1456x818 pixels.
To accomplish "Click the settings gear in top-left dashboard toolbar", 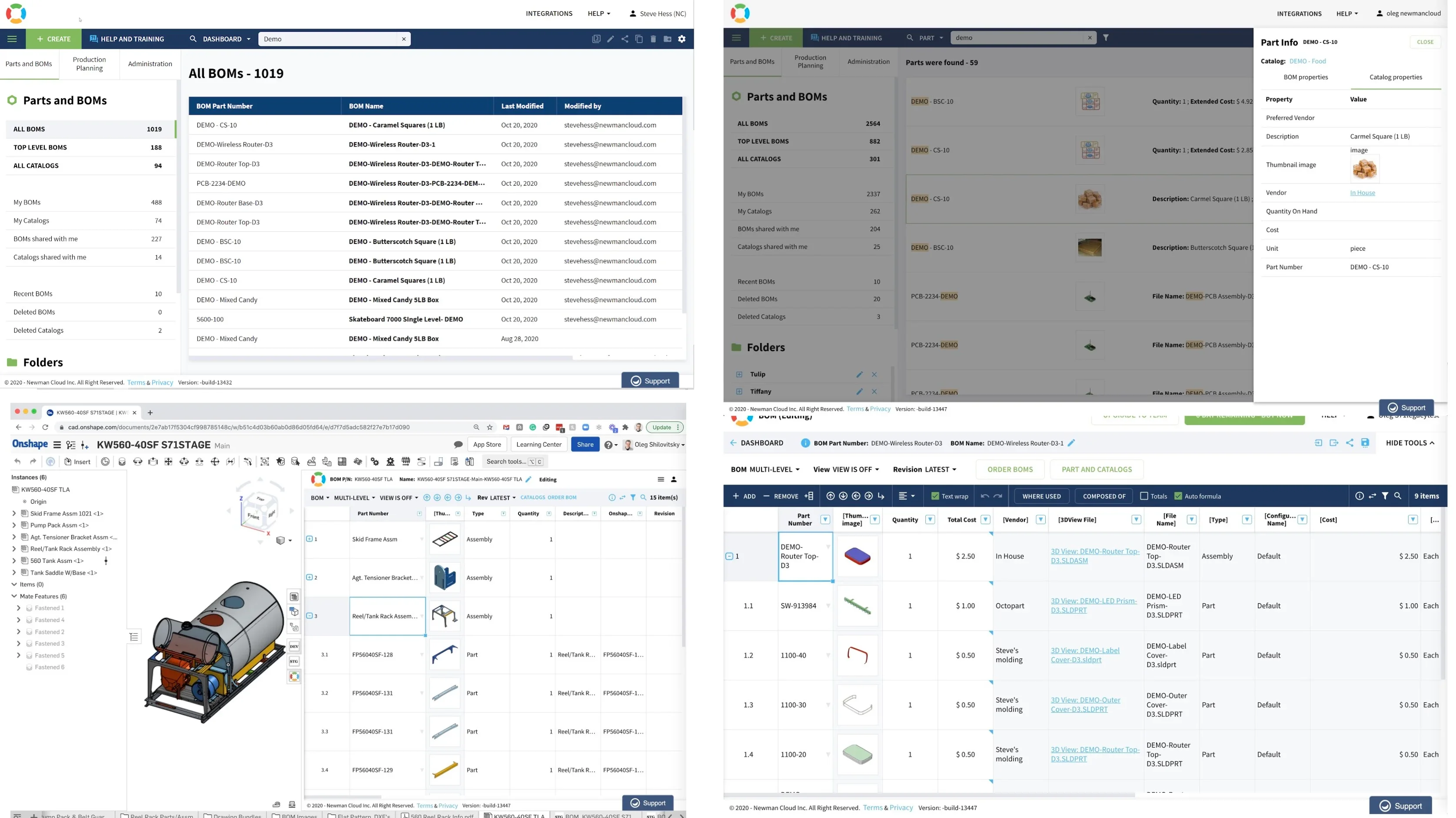I will tap(681, 39).
